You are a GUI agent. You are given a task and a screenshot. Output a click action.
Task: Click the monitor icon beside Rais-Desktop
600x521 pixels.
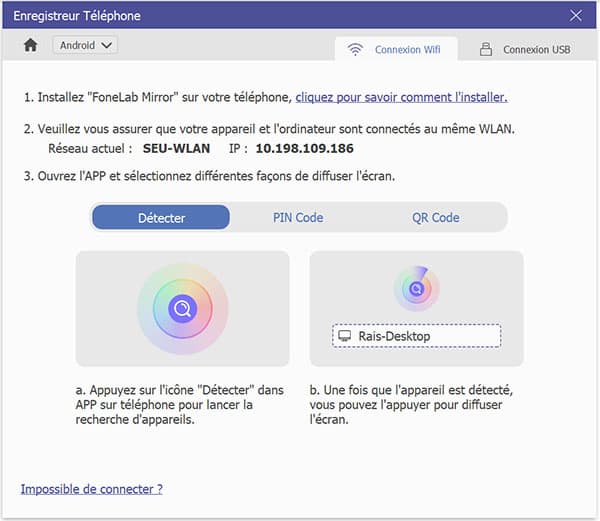(x=346, y=336)
